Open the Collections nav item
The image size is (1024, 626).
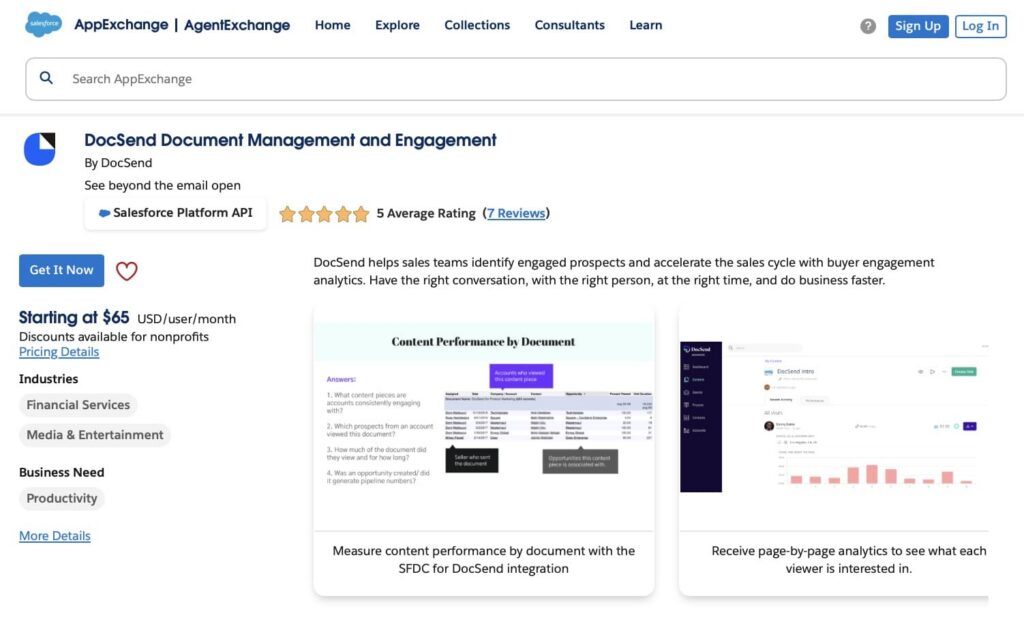477,25
